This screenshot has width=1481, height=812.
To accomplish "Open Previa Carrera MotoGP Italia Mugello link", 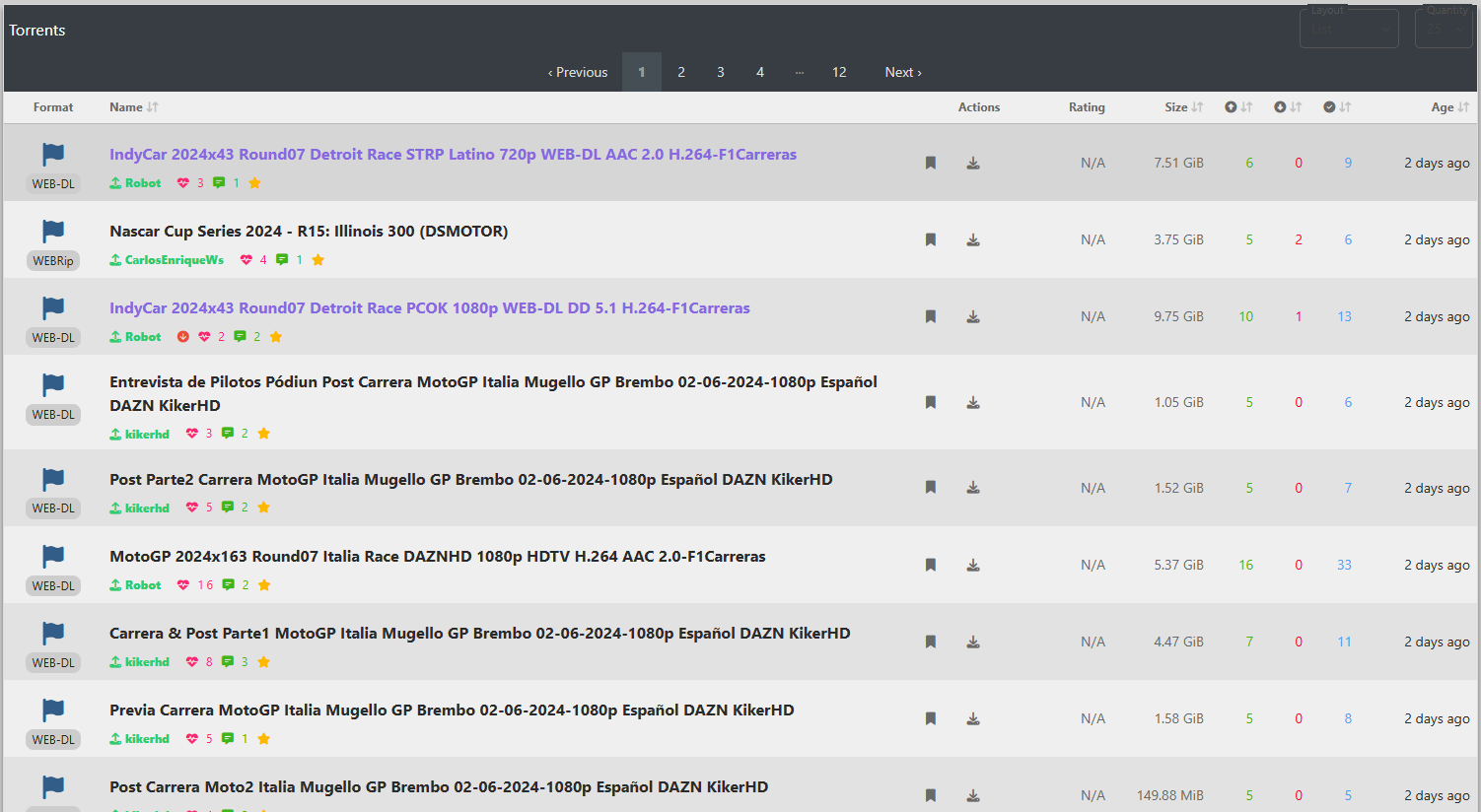I will tap(452, 710).
